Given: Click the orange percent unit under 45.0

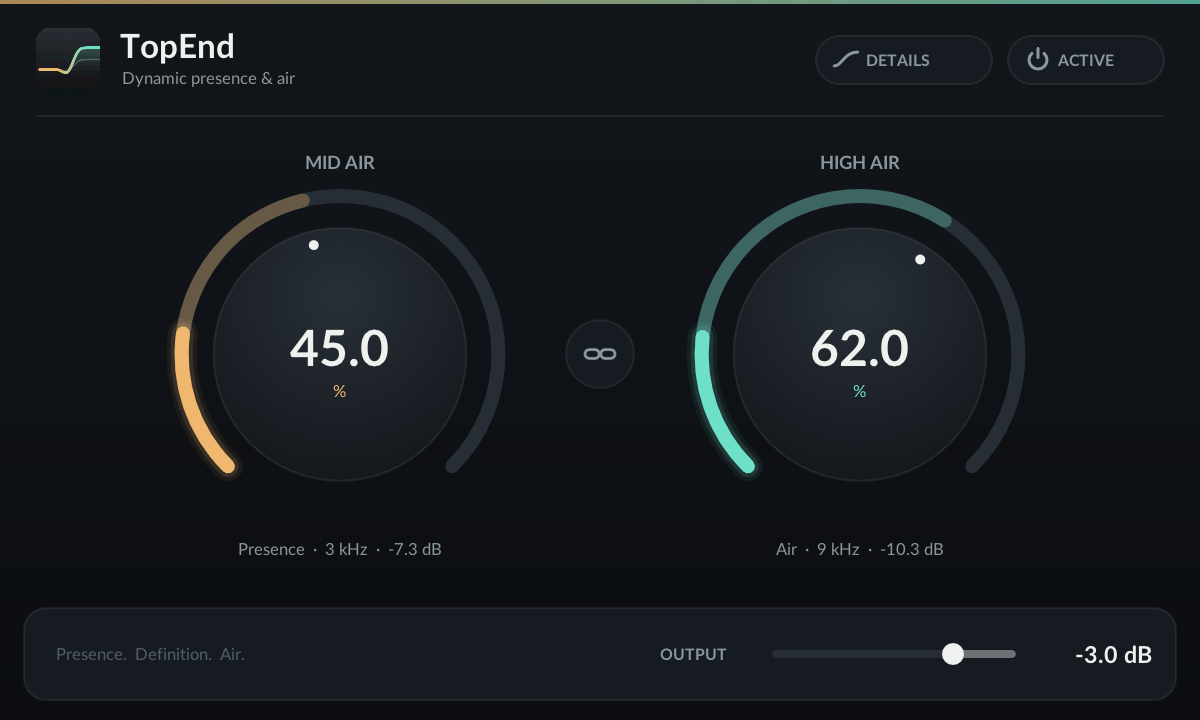Looking at the screenshot, I should tap(340, 392).
